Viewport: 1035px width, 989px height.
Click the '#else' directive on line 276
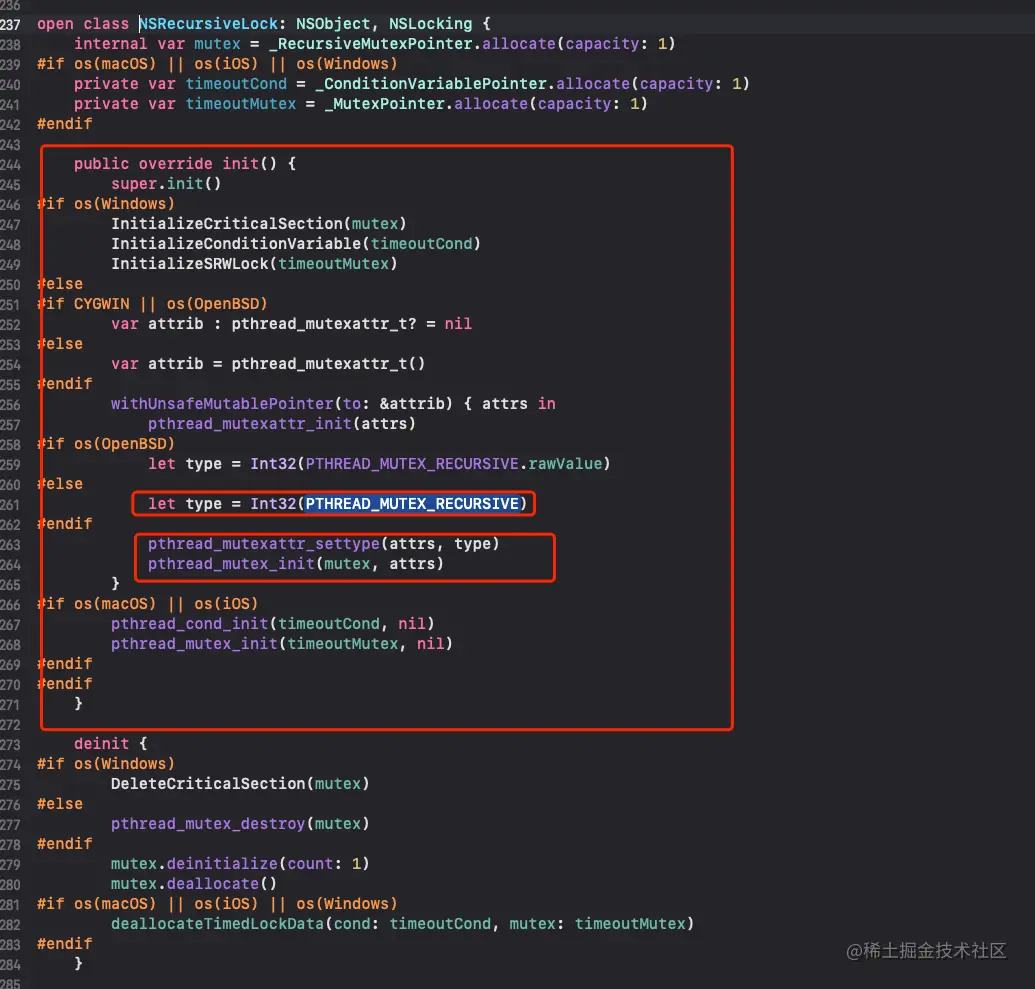pos(60,803)
